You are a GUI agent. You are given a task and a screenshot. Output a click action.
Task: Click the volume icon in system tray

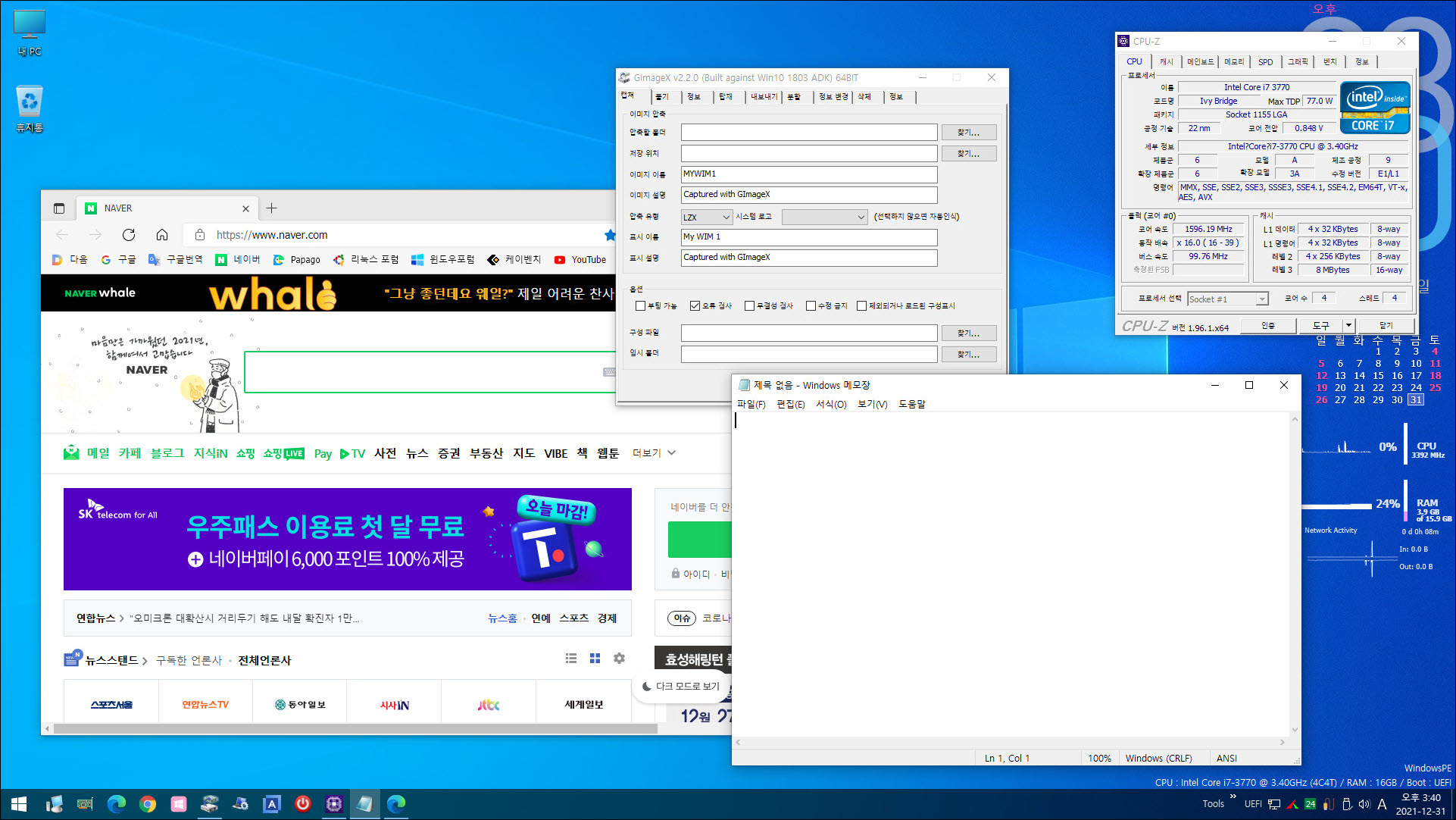point(1364,804)
